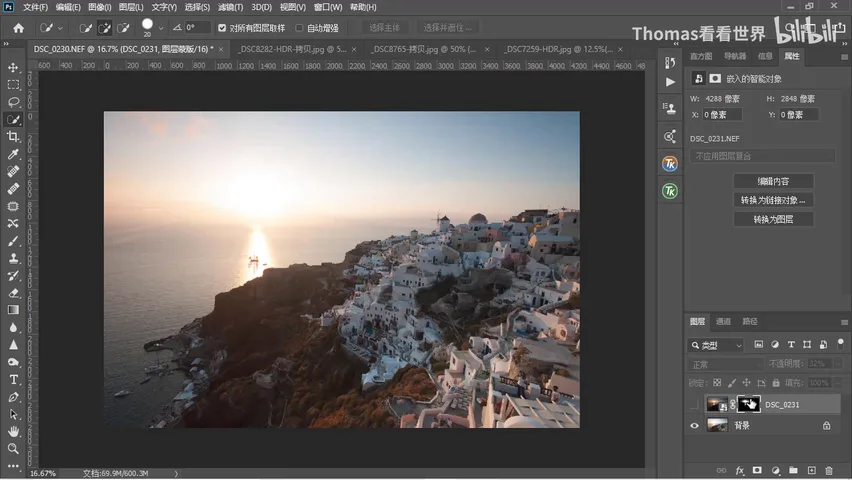
Task: Show the DSC_0231 layer visibility
Action: click(x=694, y=404)
